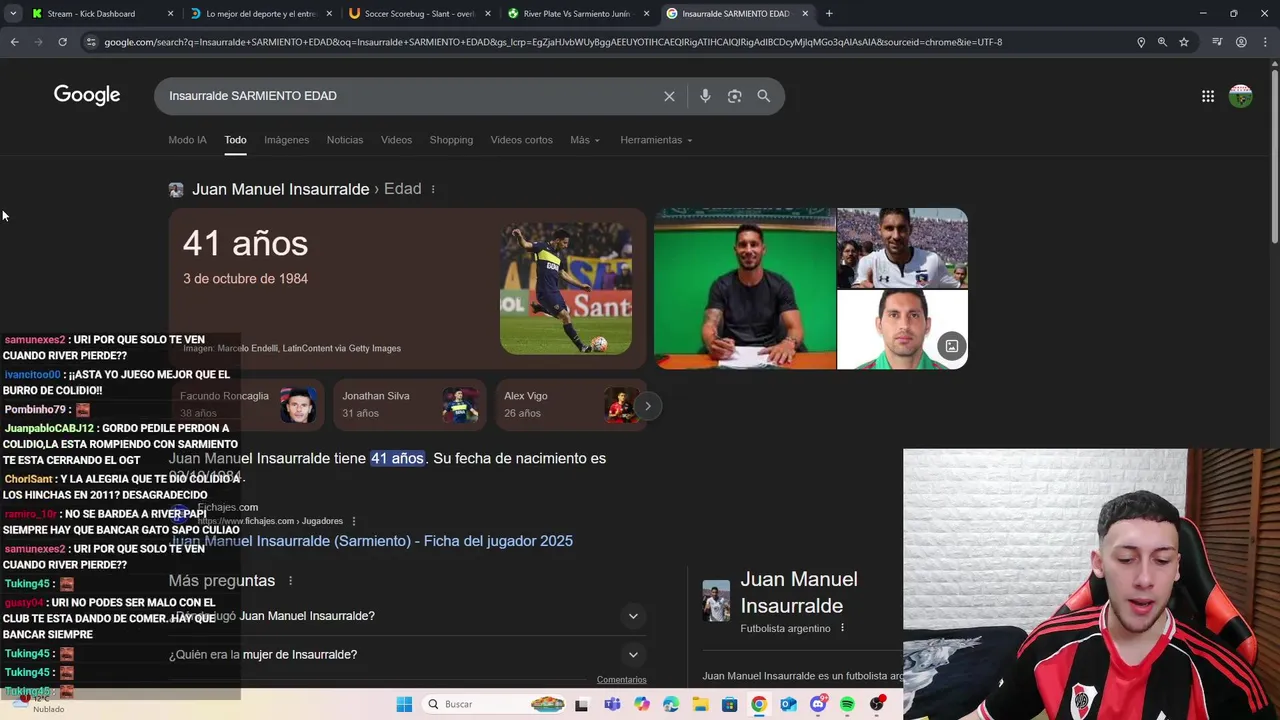Select Shopping results tab
This screenshot has width=1280, height=720.
pos(451,140)
